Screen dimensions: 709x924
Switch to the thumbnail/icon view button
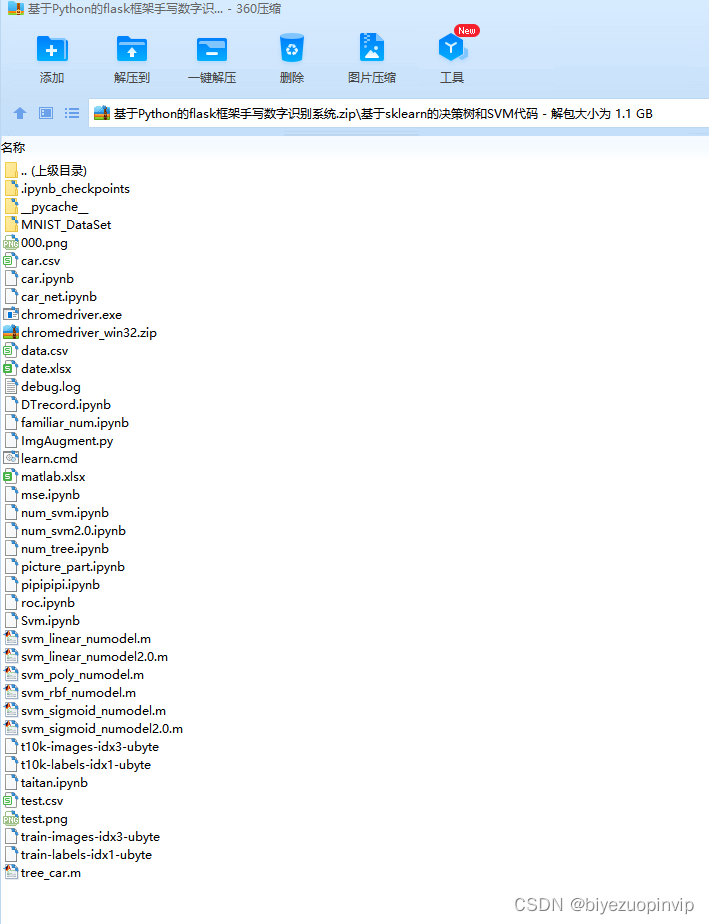point(46,113)
